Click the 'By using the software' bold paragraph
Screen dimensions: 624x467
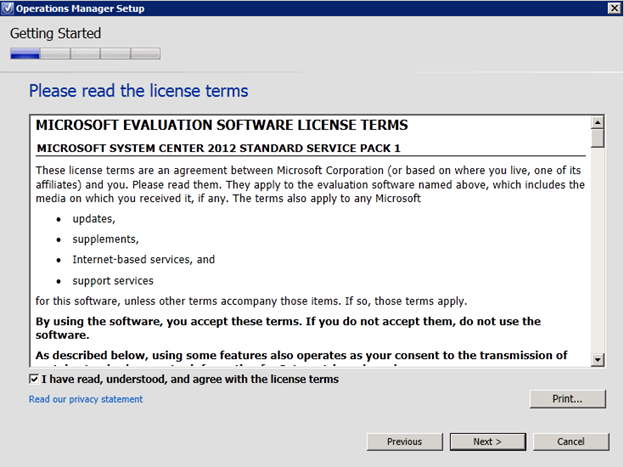click(x=288, y=328)
